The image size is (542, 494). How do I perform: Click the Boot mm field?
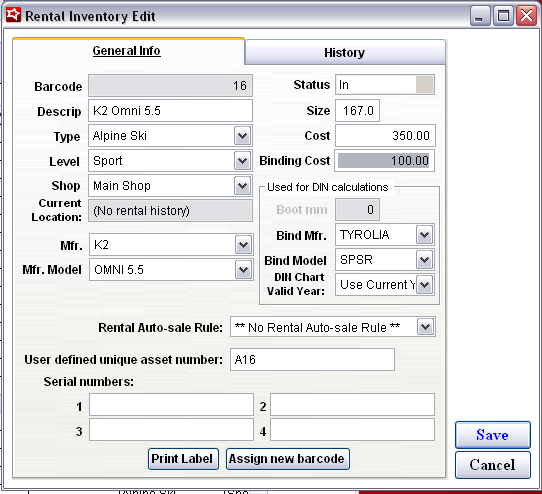point(357,209)
